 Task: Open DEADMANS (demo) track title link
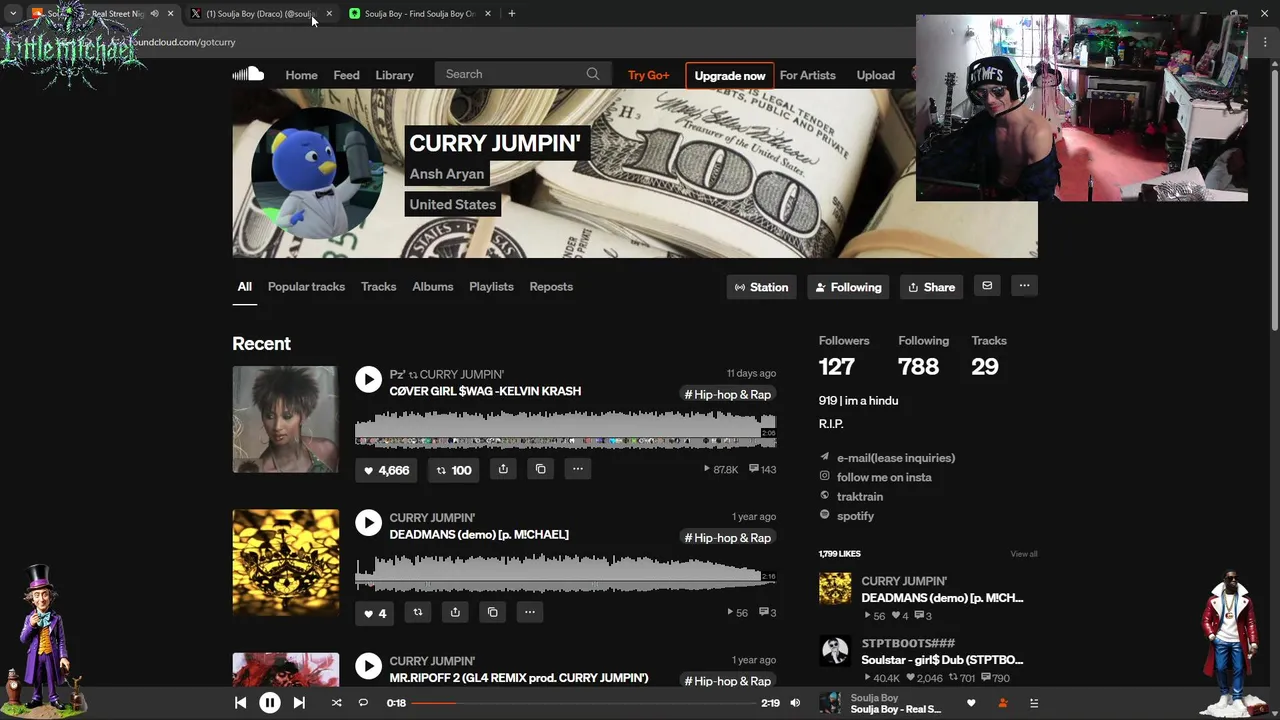click(479, 535)
